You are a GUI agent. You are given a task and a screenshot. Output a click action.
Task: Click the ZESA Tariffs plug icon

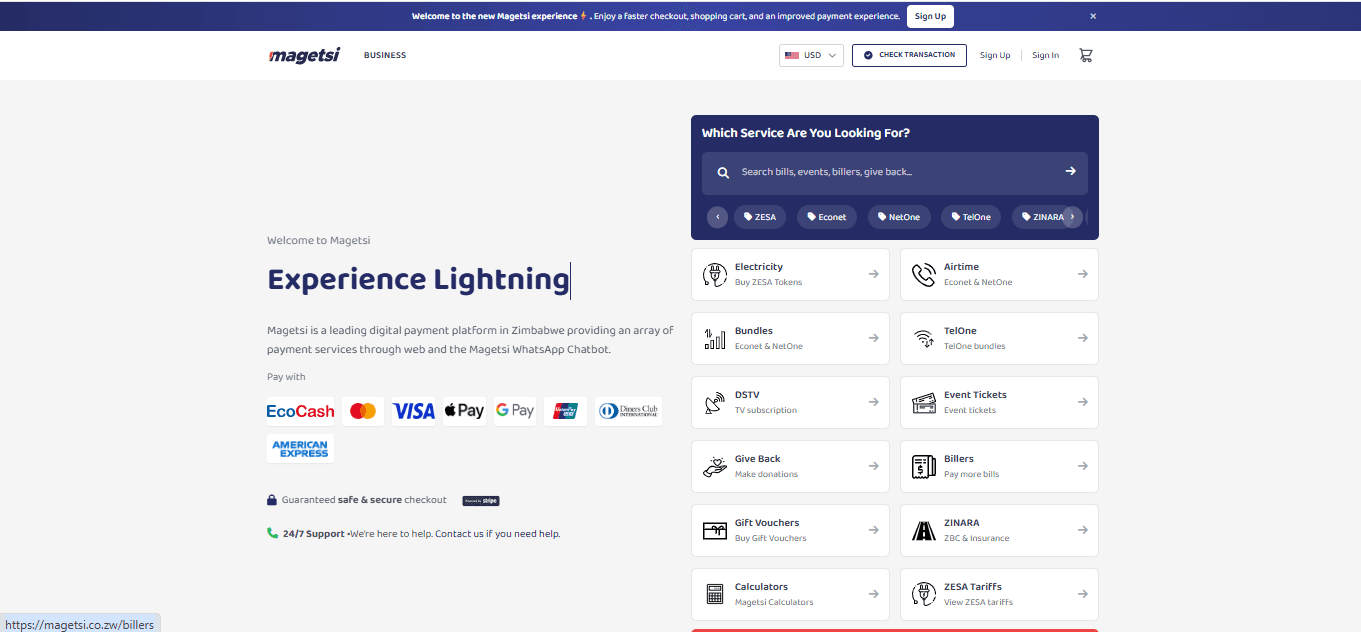[924, 594]
